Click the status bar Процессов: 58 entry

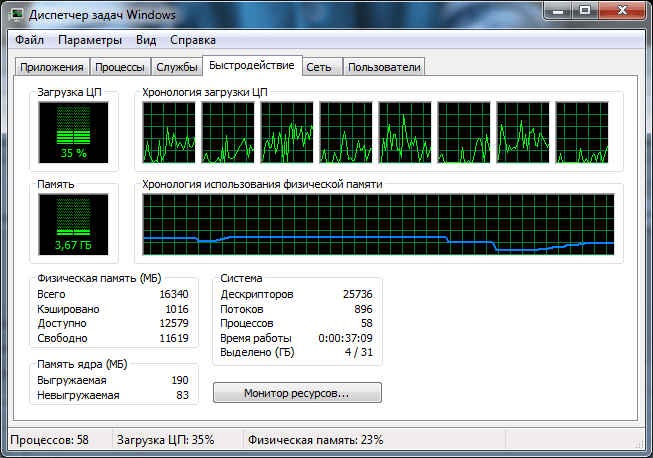pos(60,440)
